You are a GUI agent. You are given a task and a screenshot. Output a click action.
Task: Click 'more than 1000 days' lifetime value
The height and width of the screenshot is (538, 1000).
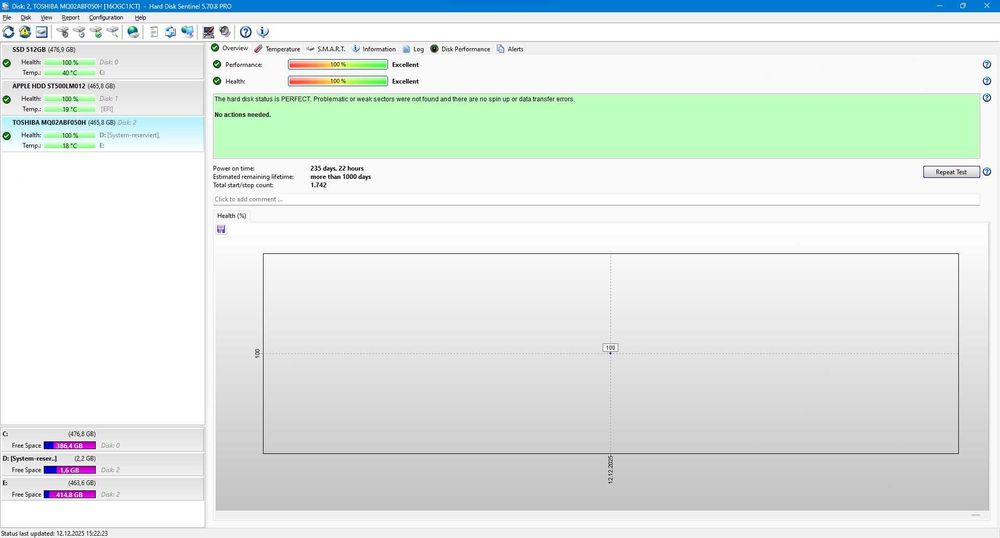point(341,177)
